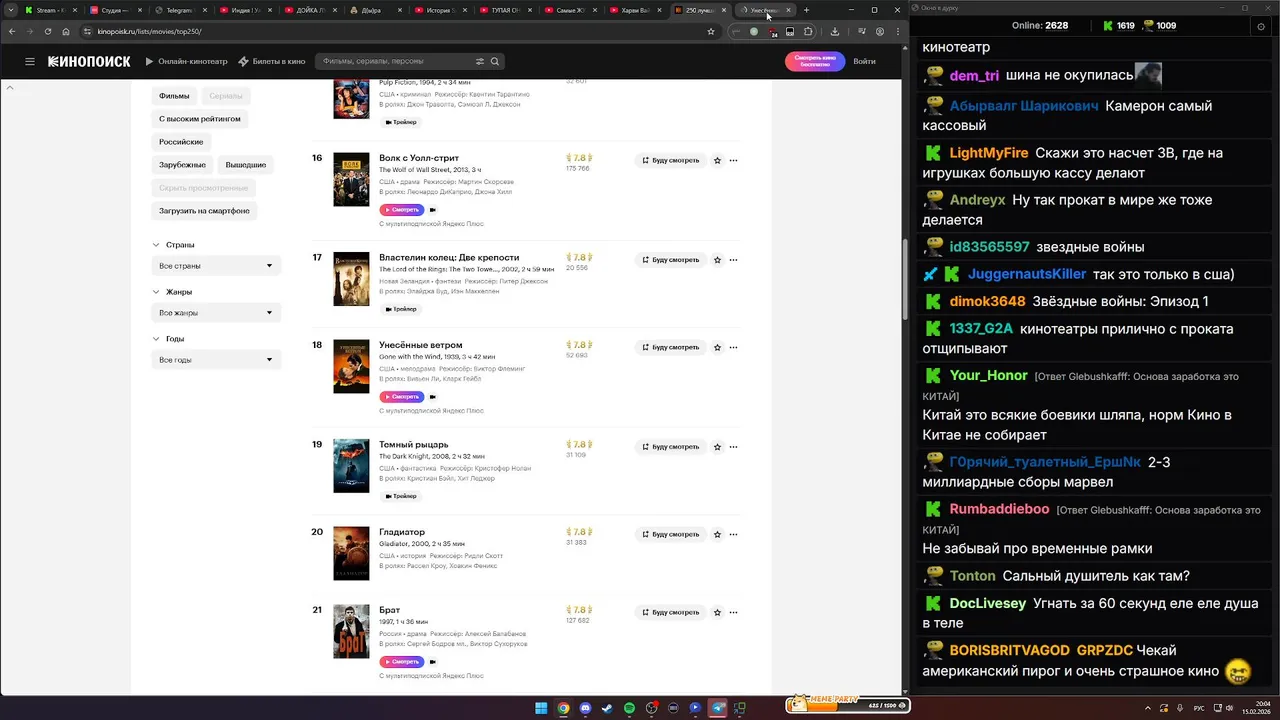
Task: Open Telegram from the taskbar
Action: click(x=717, y=708)
